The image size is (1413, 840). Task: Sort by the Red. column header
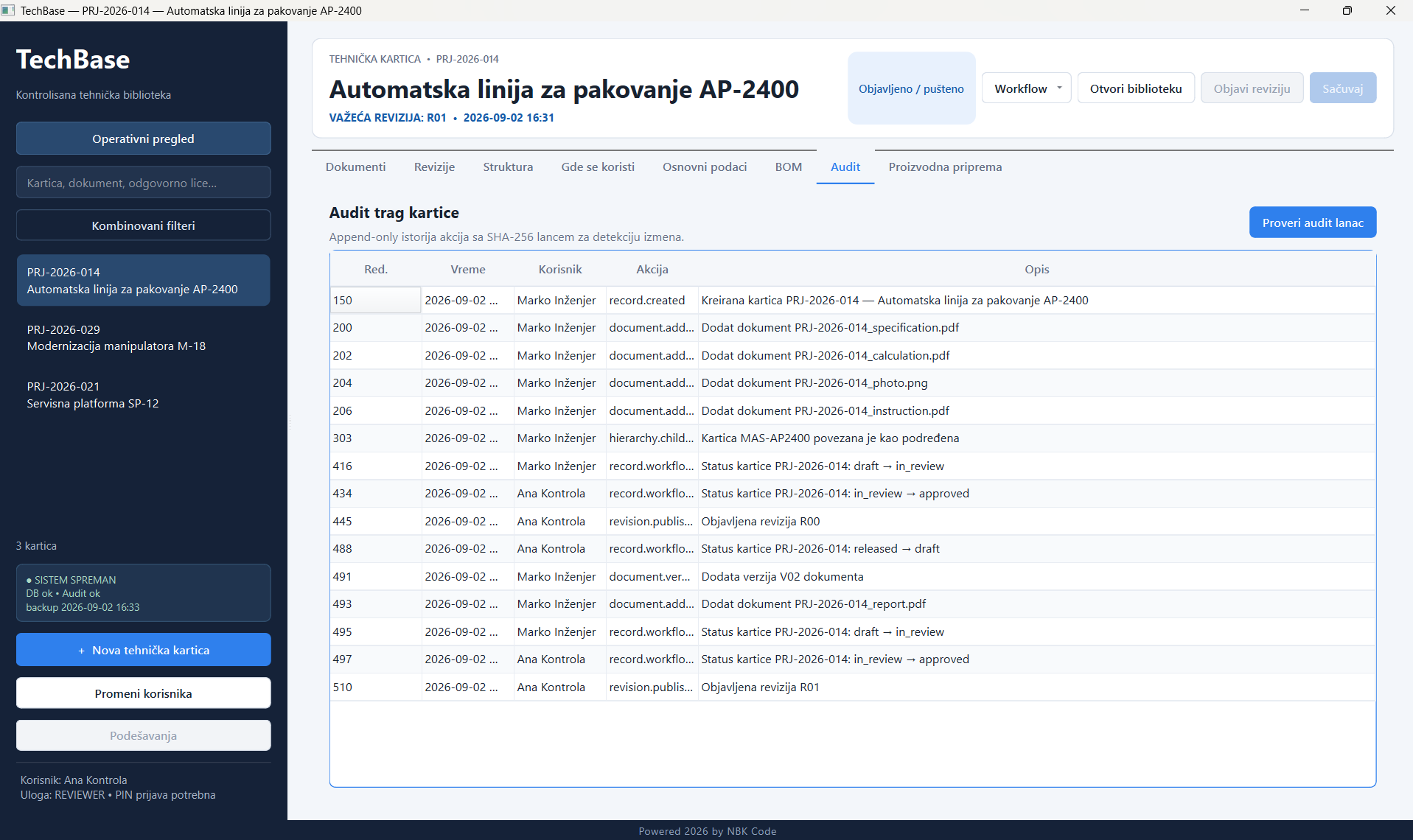pyautogui.click(x=376, y=270)
